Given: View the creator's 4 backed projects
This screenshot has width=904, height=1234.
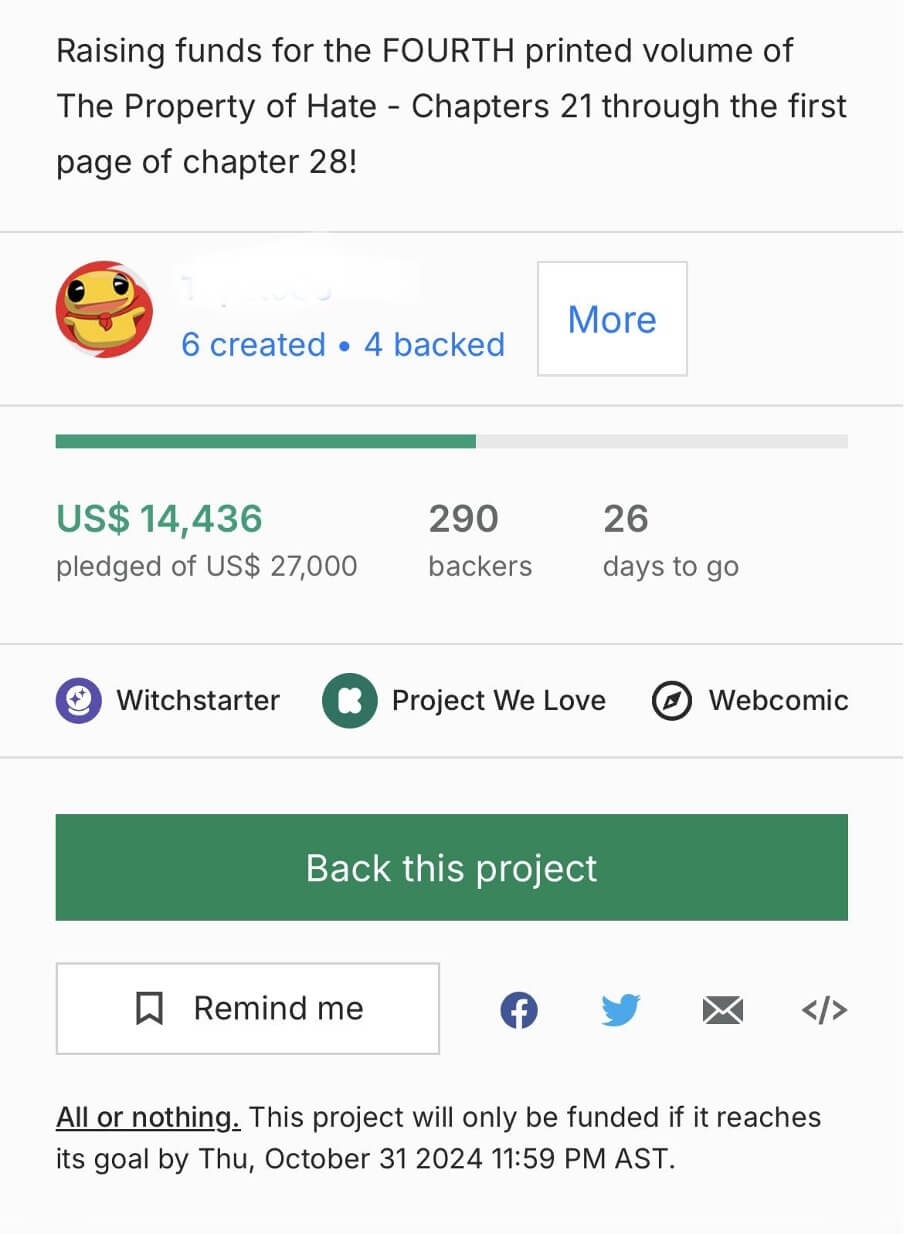Looking at the screenshot, I should click(x=434, y=345).
